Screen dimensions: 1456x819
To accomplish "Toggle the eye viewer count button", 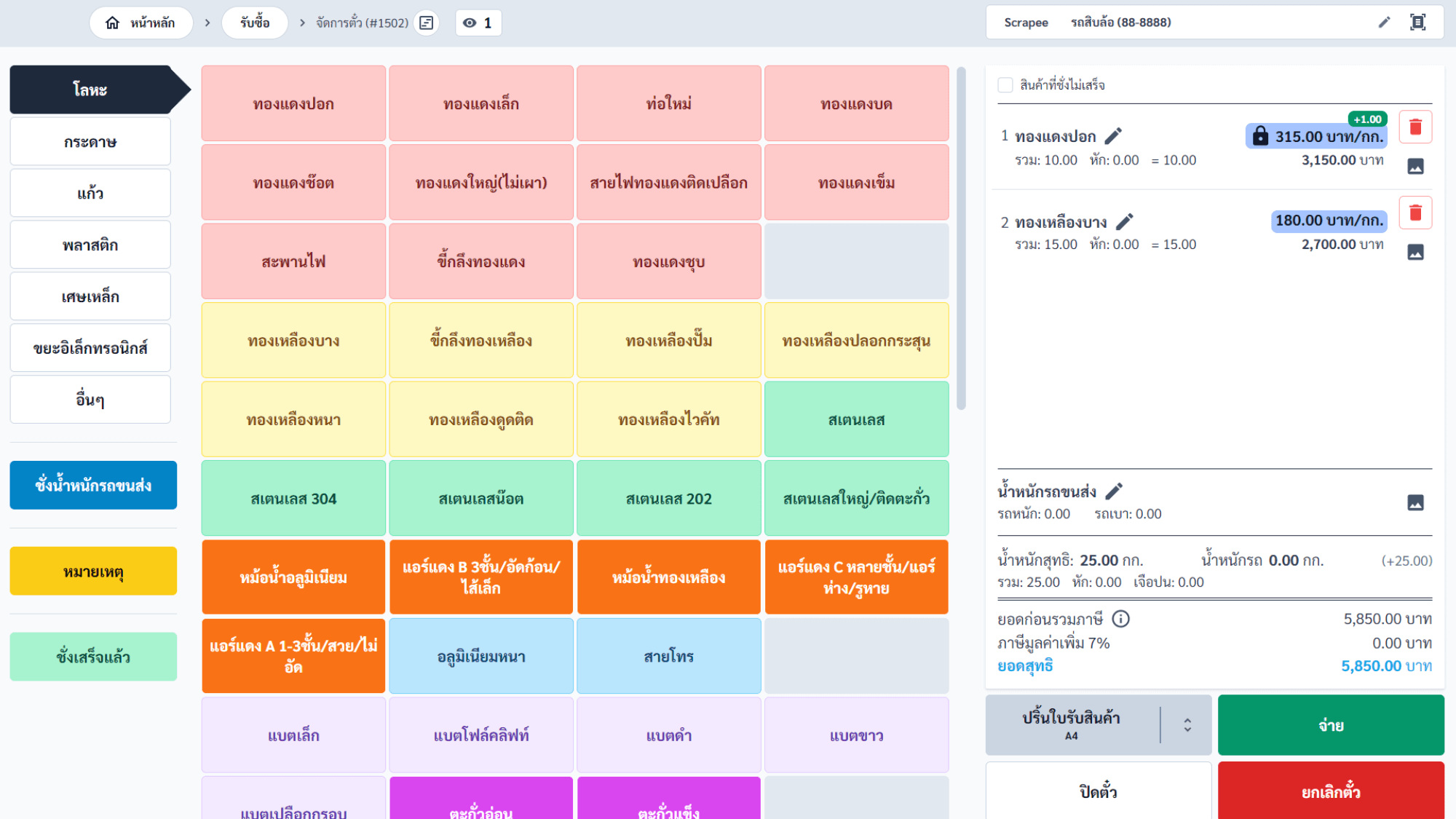I will tap(478, 23).
